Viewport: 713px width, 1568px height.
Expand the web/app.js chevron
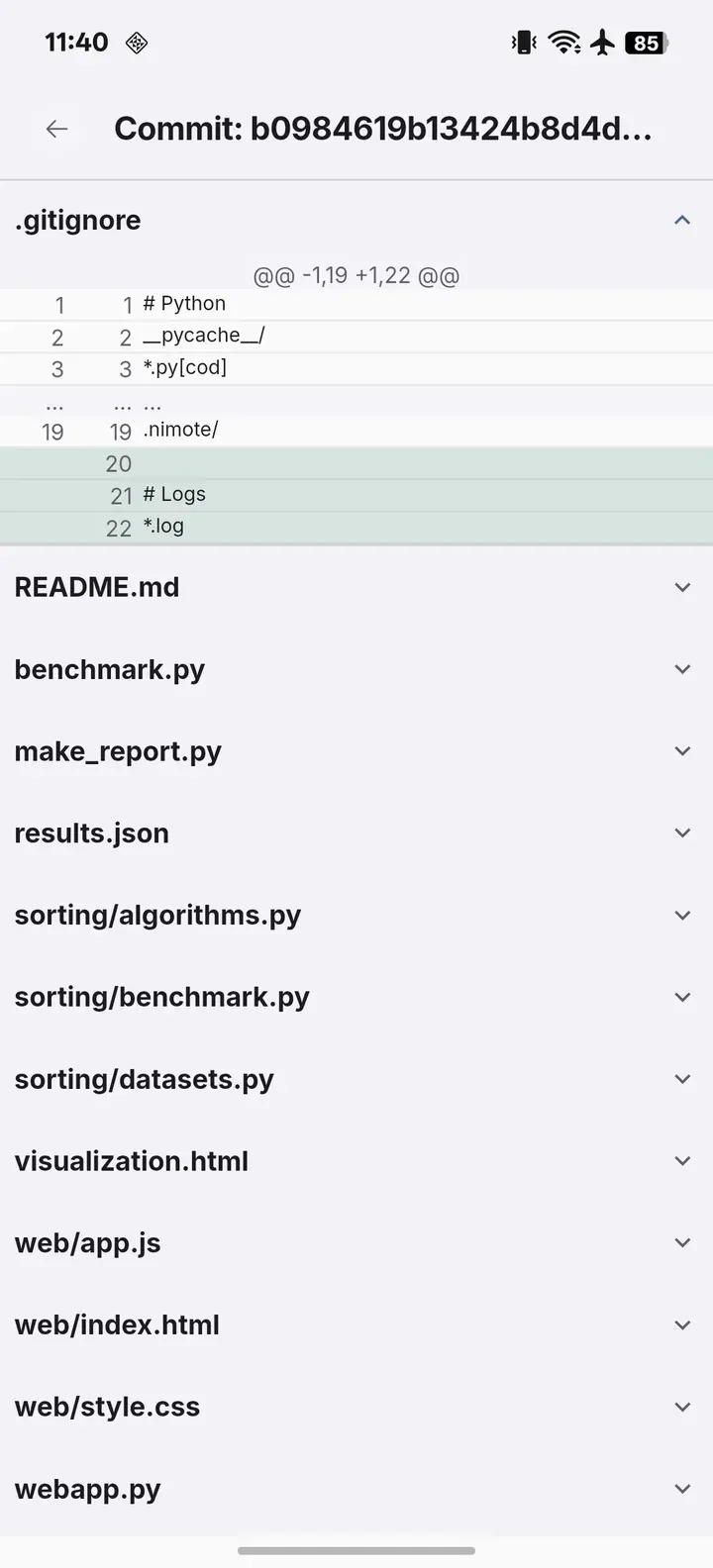pyautogui.click(x=682, y=1243)
